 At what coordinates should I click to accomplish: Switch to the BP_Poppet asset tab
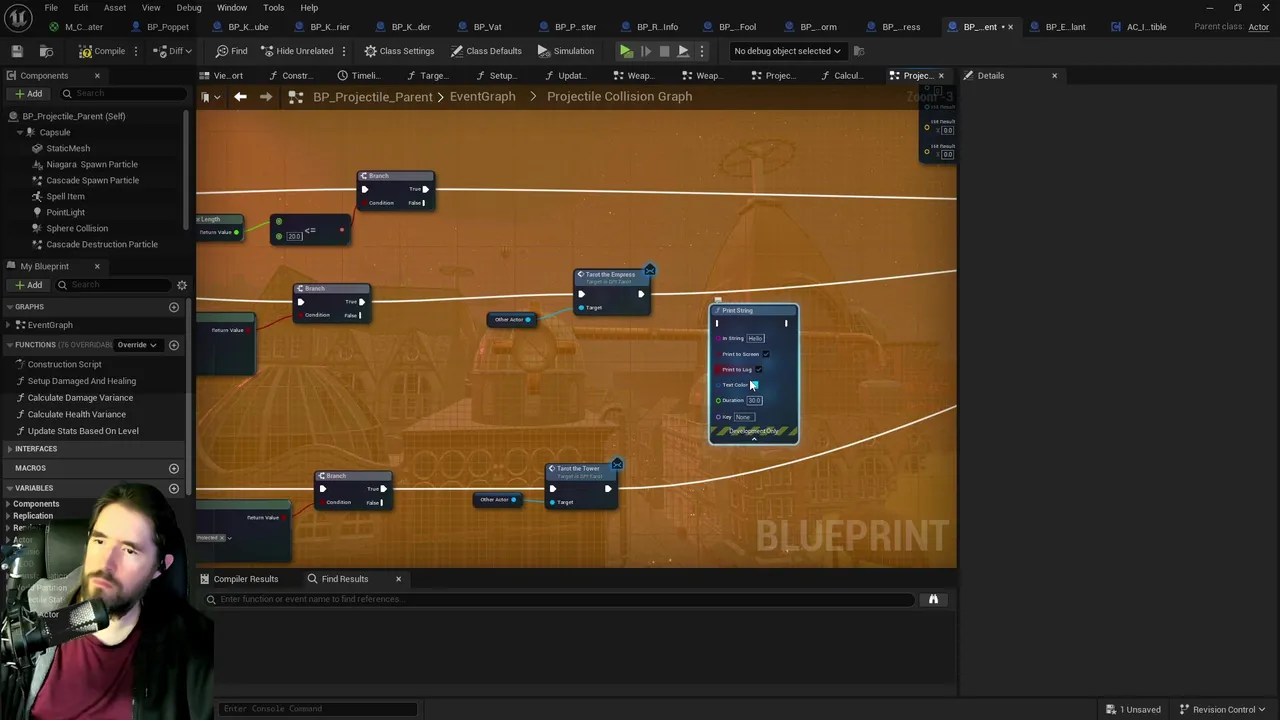[167, 27]
